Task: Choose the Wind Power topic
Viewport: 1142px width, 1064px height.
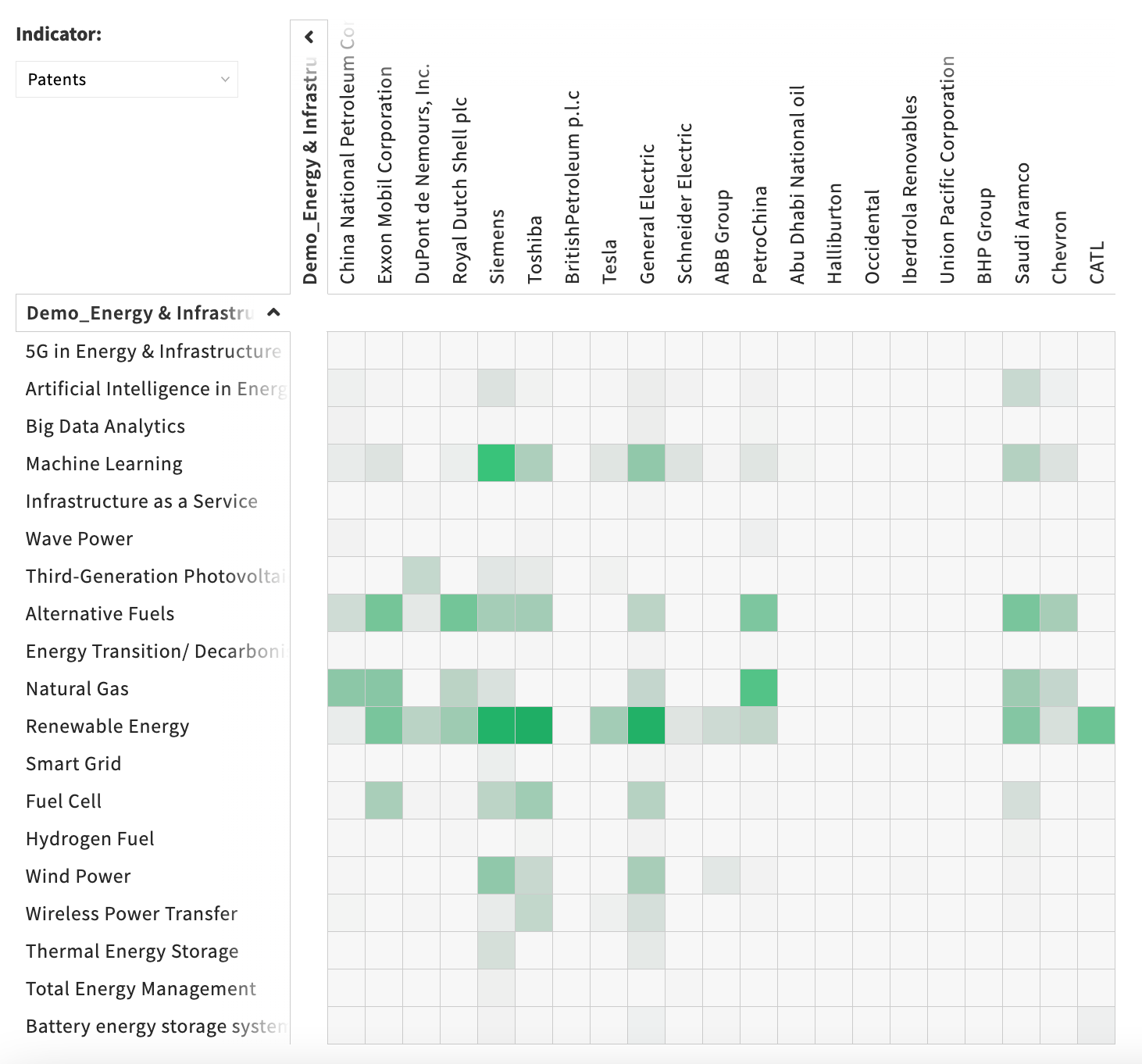Action: click(x=78, y=877)
